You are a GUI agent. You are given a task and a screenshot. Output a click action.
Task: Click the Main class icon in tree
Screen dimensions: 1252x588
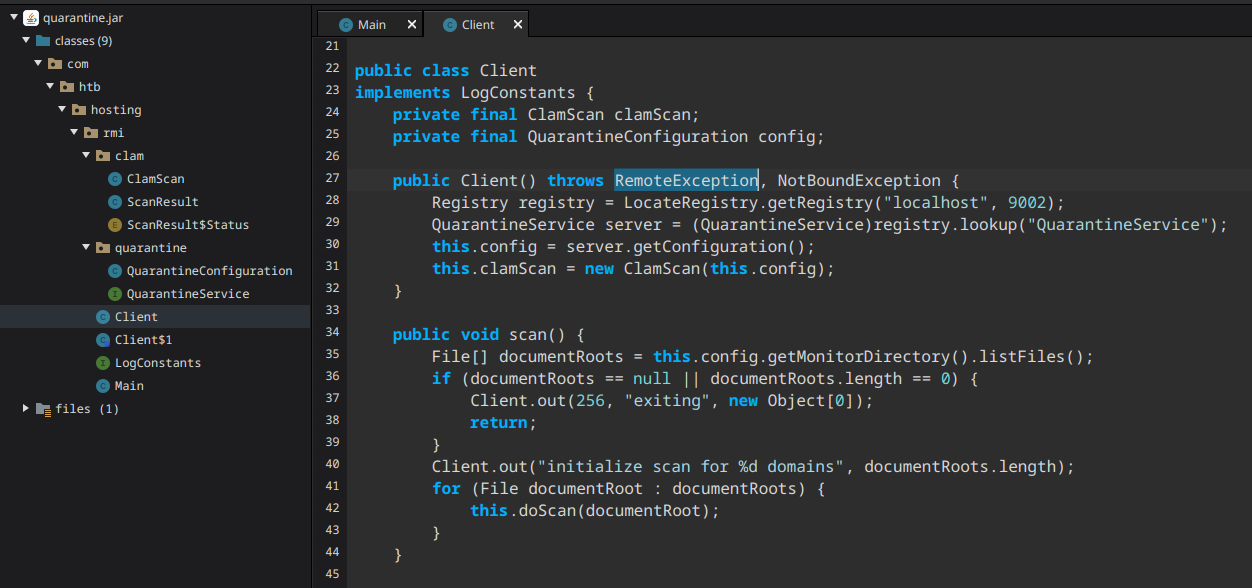(x=103, y=386)
